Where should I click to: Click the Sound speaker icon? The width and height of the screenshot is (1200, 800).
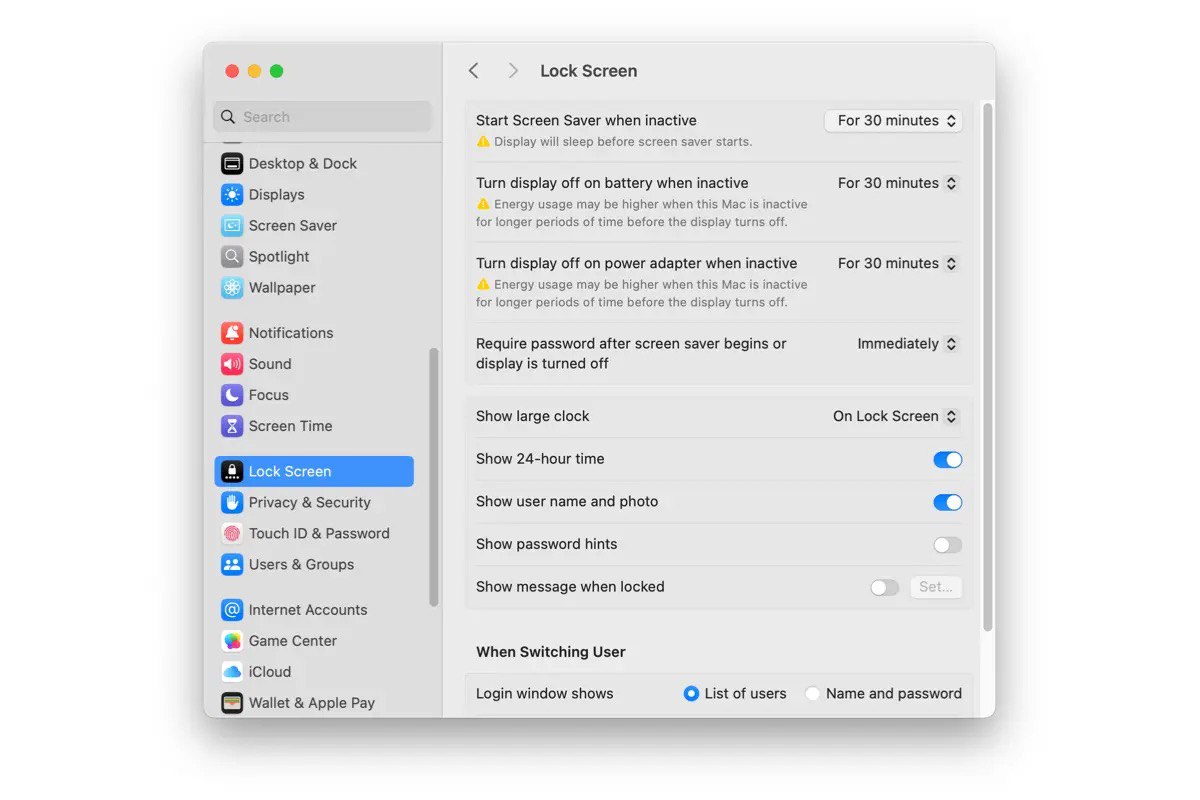[x=232, y=364]
